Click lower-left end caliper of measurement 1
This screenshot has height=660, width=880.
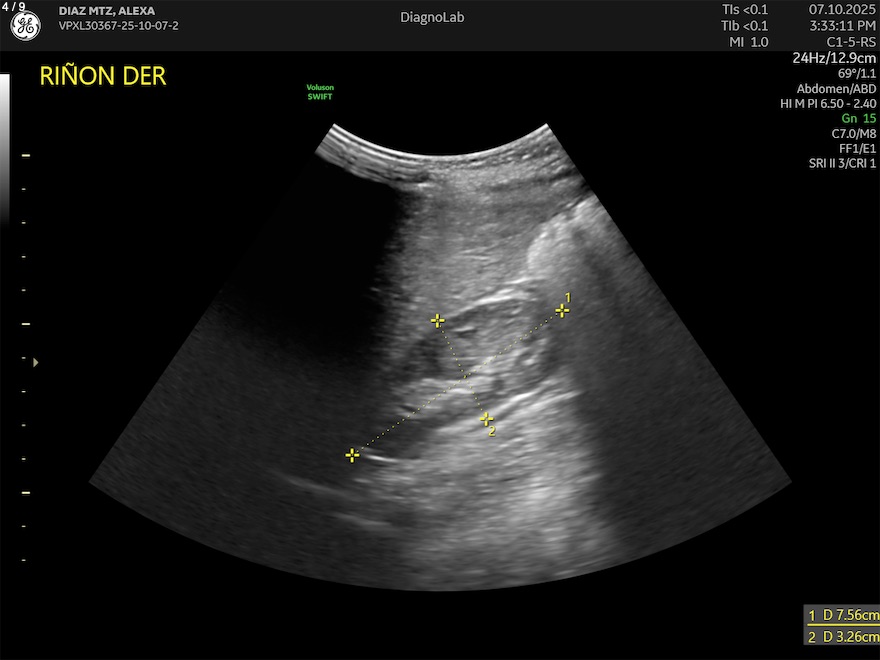tap(352, 455)
